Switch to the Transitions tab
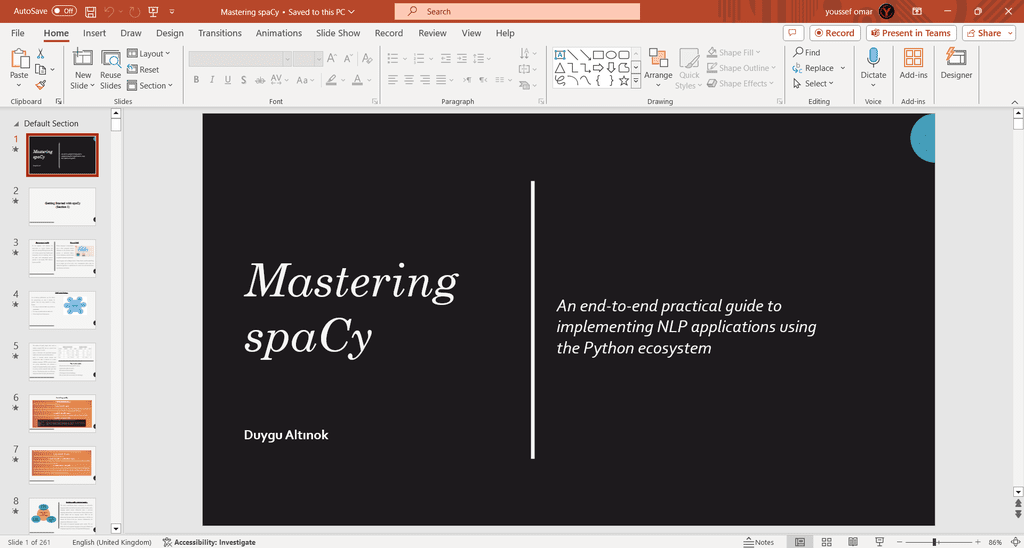This screenshot has height=548, width=1024. coord(220,33)
